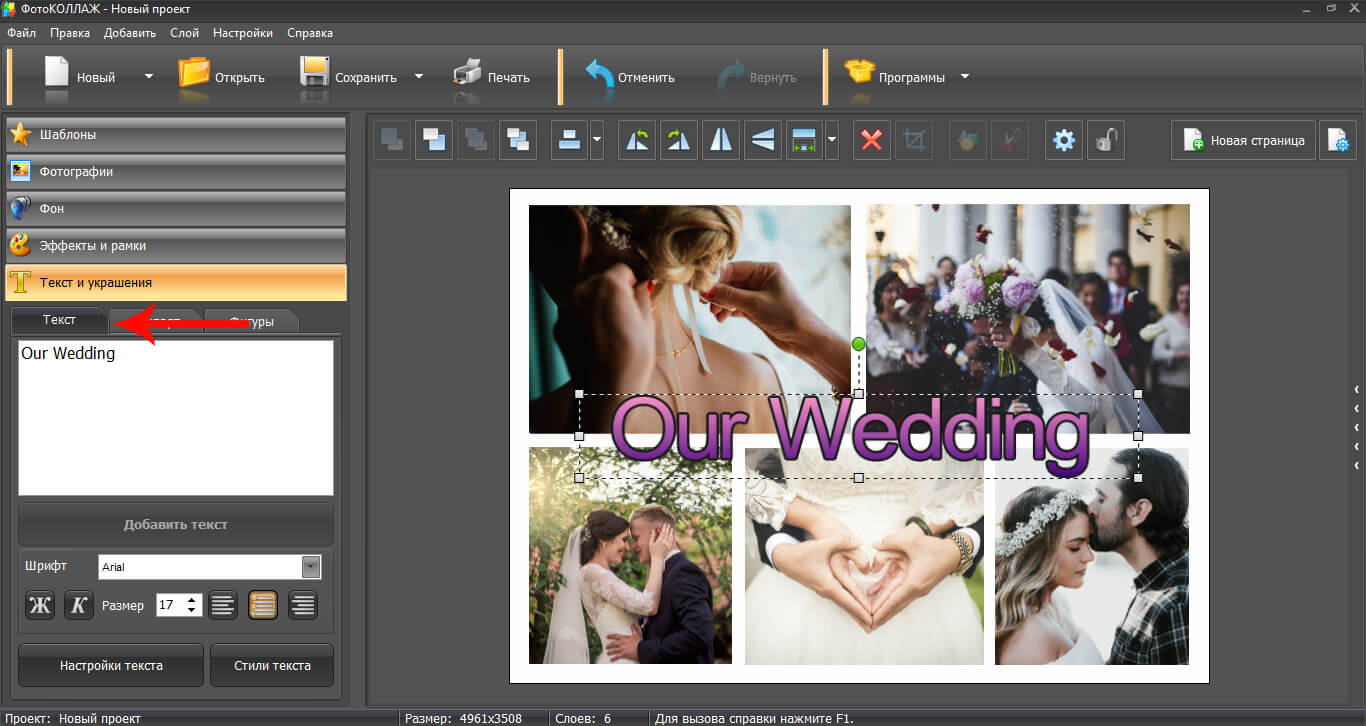
Task: Open the page settings icon
Action: click(1338, 140)
